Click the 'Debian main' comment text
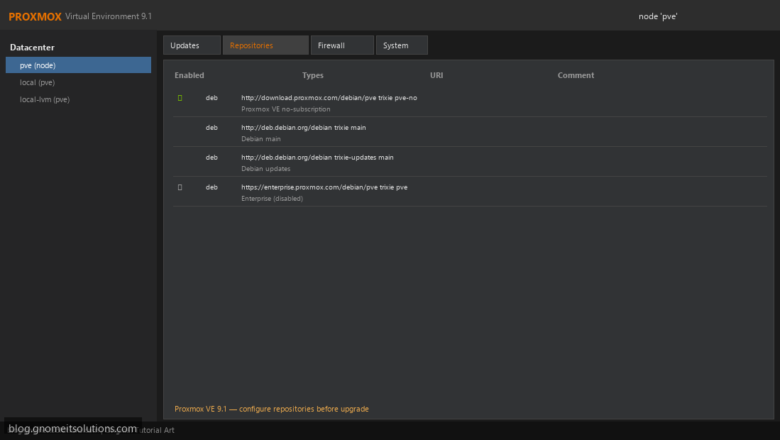The width and height of the screenshot is (780, 440). (x=261, y=139)
